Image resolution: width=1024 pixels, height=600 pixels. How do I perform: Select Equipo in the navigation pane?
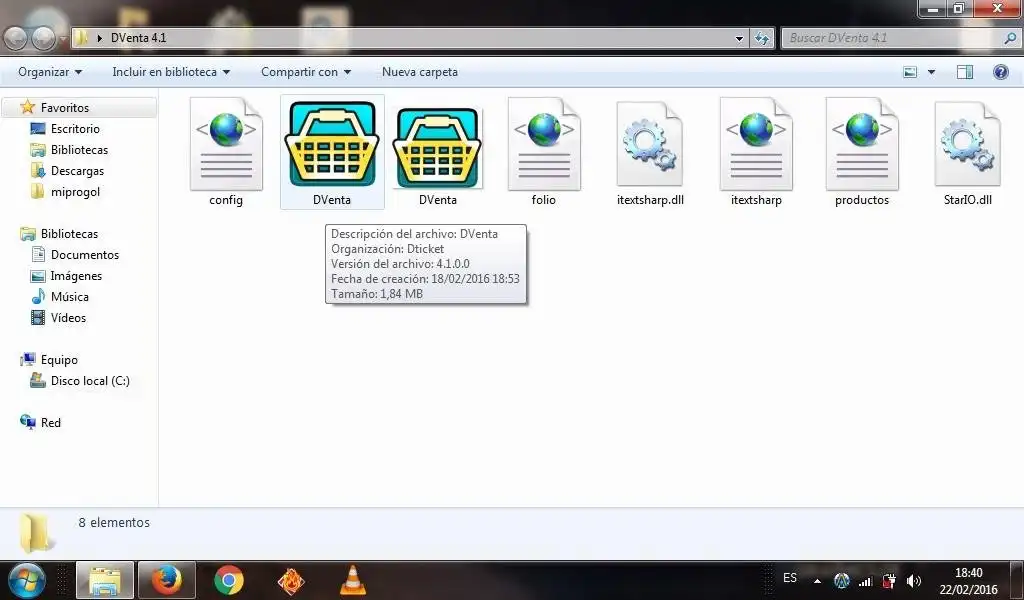[59, 360]
